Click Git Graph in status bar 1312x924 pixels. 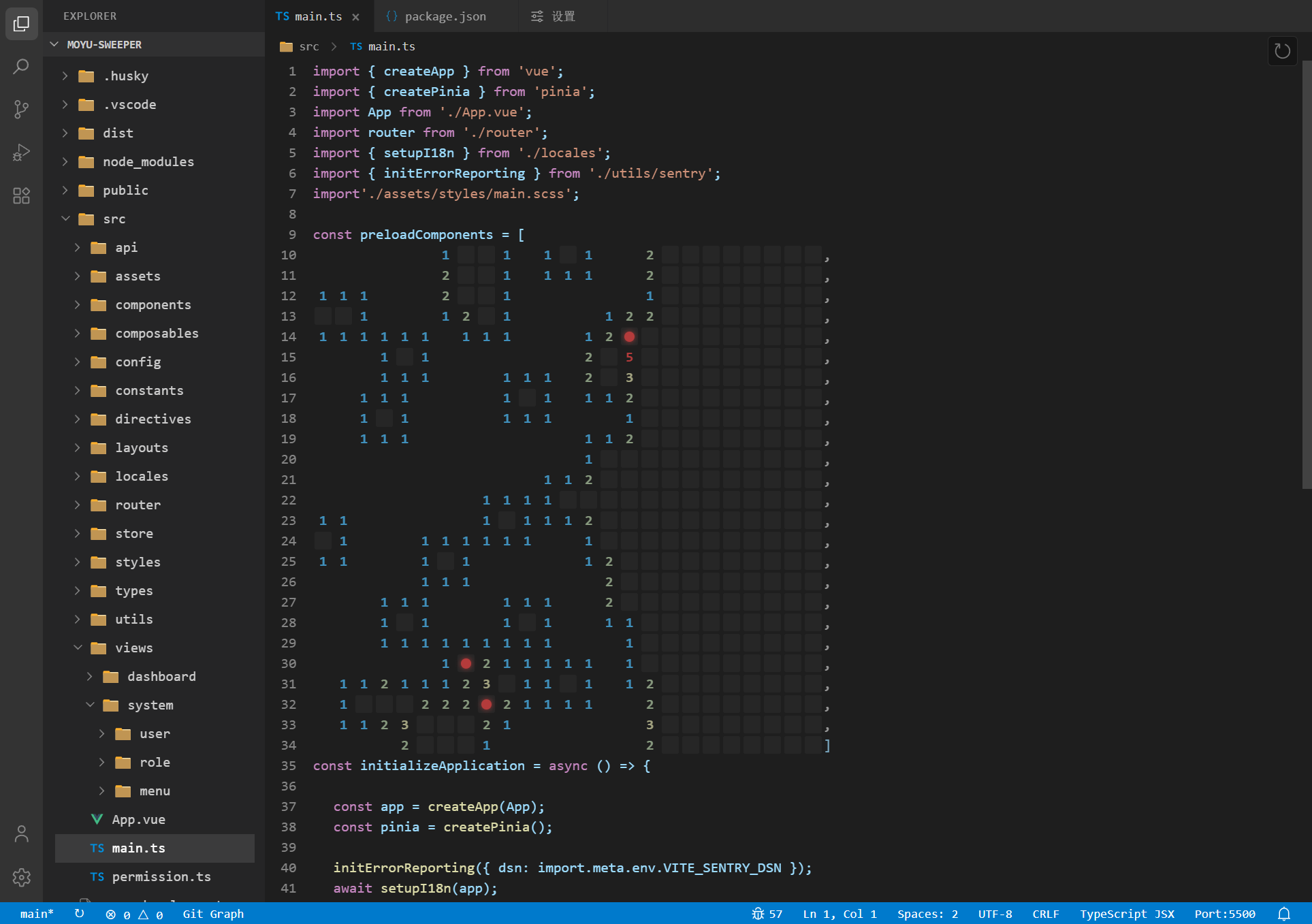213,914
